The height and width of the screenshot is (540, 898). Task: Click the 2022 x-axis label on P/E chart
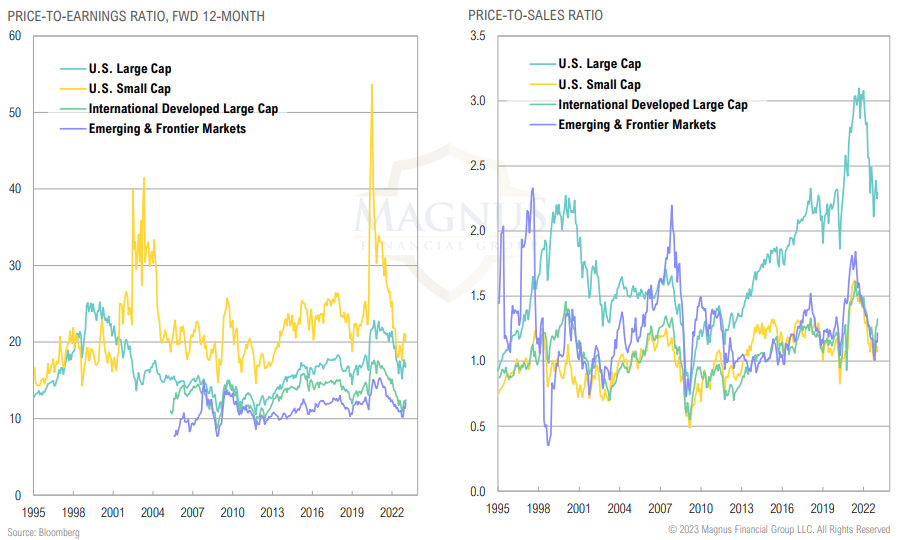(x=391, y=512)
